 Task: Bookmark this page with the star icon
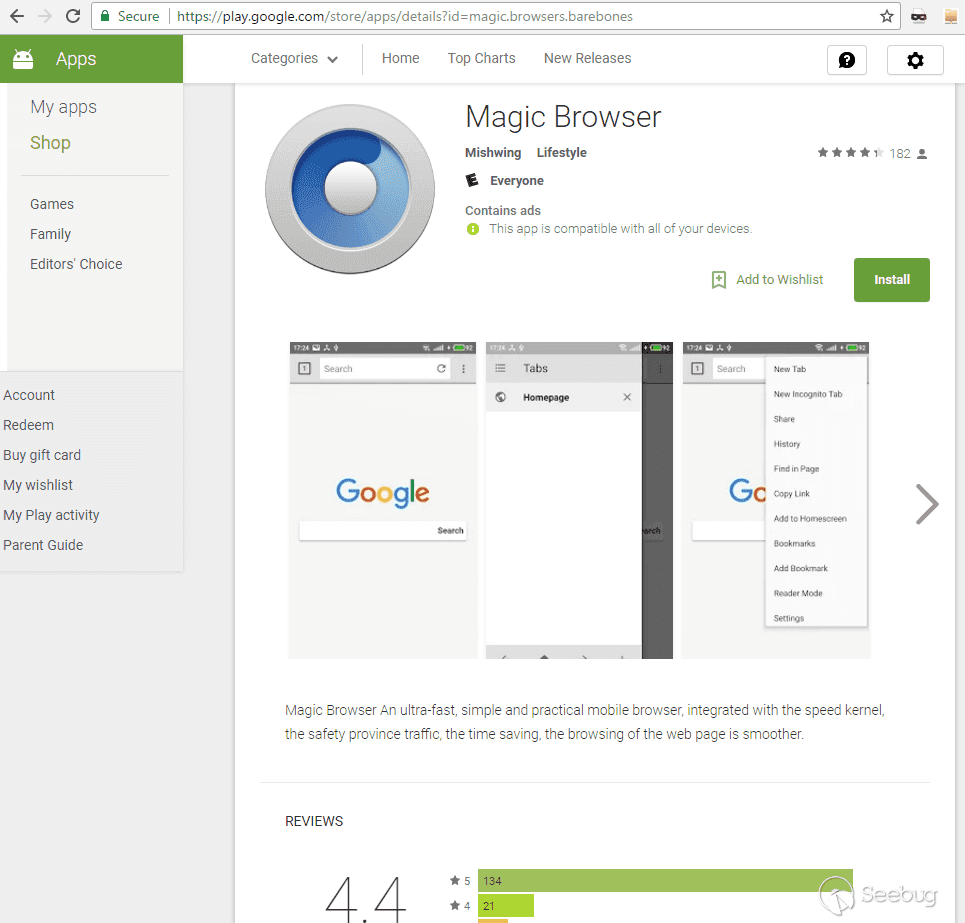(x=886, y=16)
